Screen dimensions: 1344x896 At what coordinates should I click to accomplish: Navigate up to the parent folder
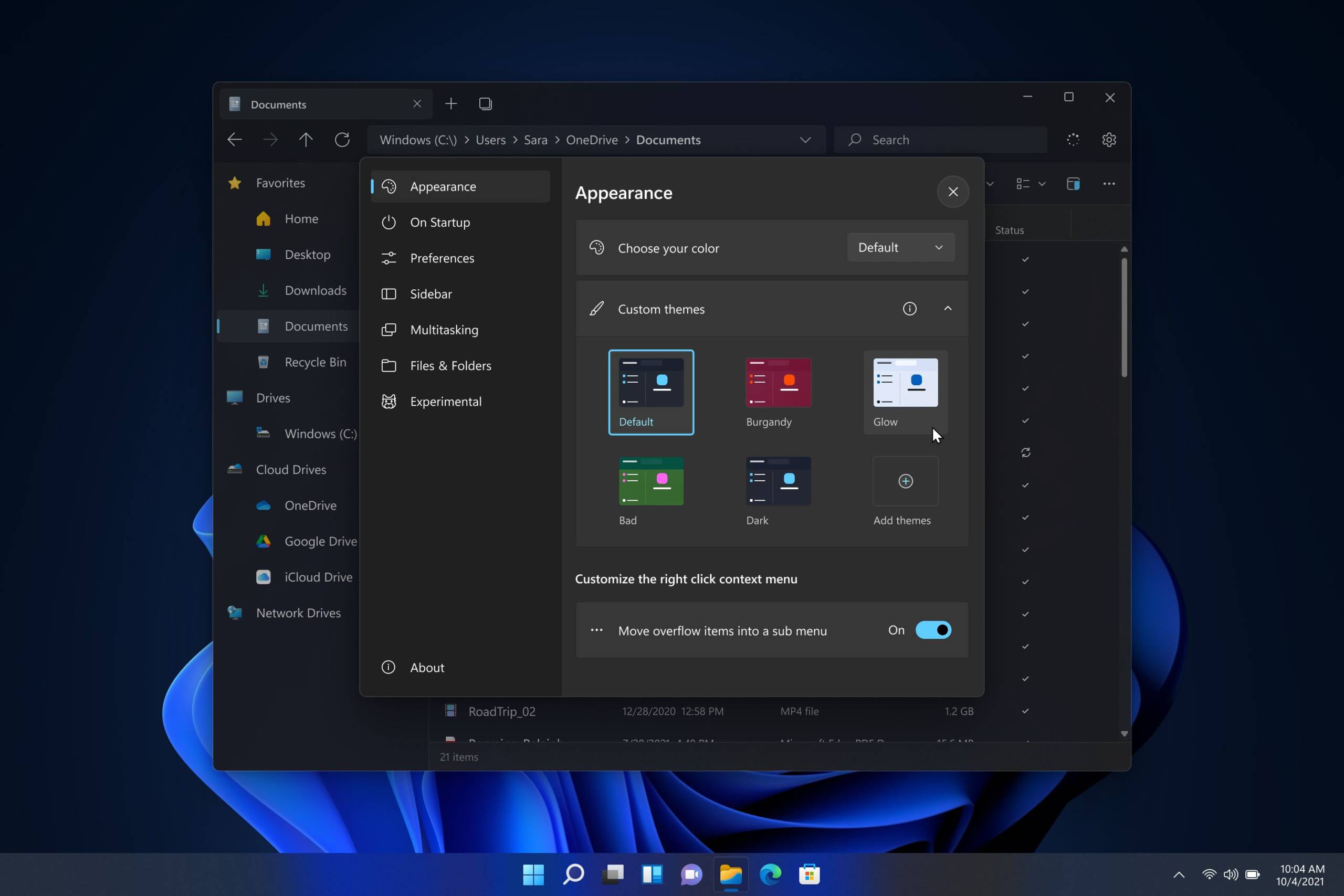[x=306, y=140]
